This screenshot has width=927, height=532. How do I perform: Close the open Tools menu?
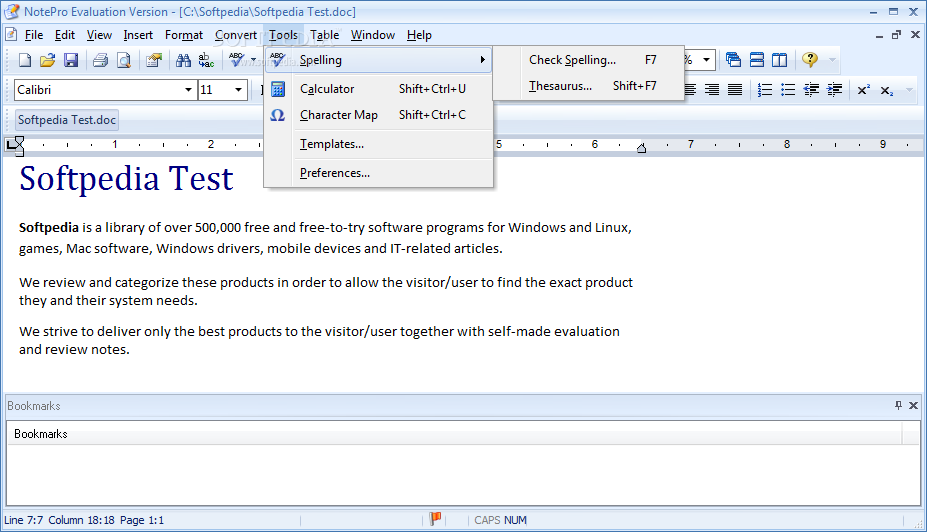click(x=283, y=35)
